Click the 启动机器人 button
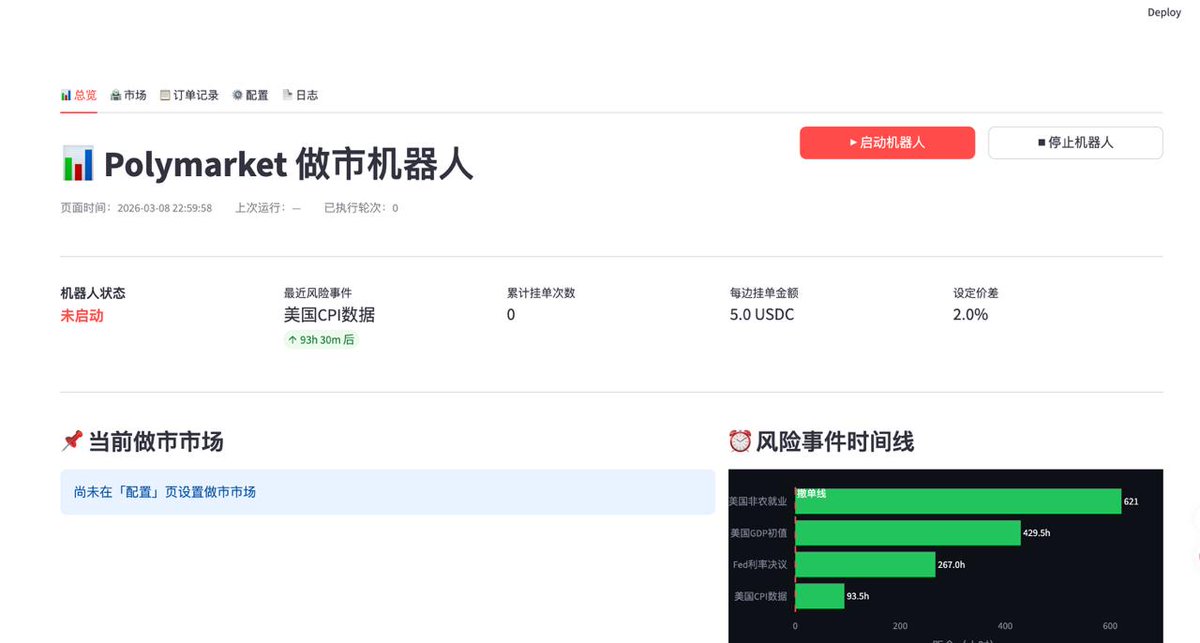1200x643 pixels. coord(887,143)
